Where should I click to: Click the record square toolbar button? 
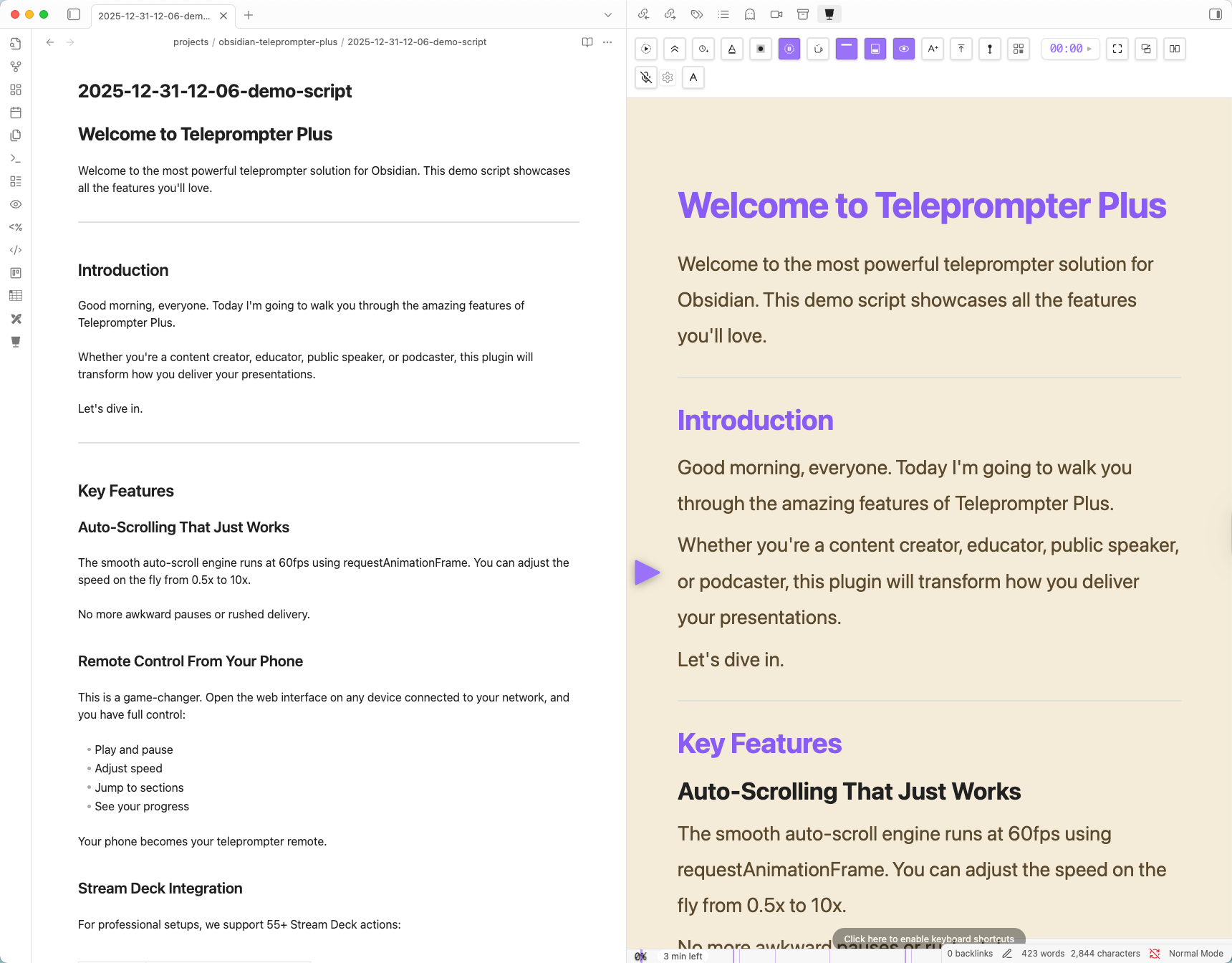761,49
